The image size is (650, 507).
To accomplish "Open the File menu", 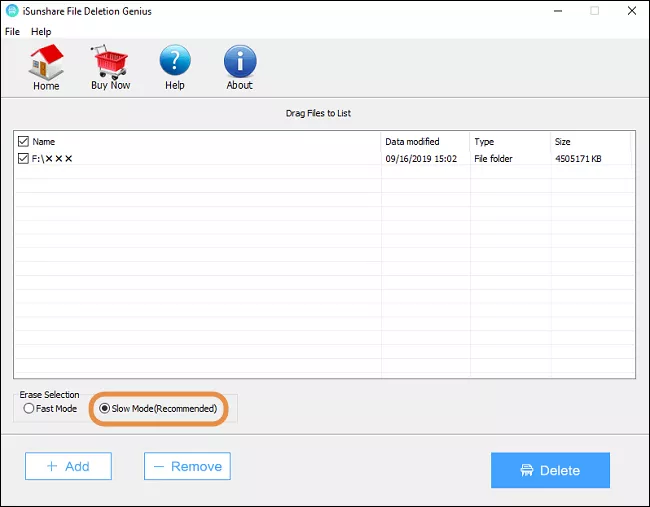I will coord(12,32).
